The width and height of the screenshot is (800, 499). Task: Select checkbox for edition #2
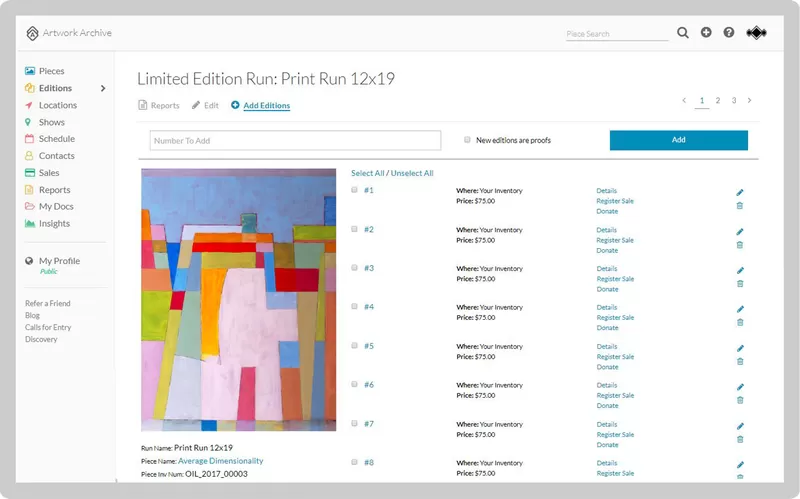pyautogui.click(x=354, y=229)
